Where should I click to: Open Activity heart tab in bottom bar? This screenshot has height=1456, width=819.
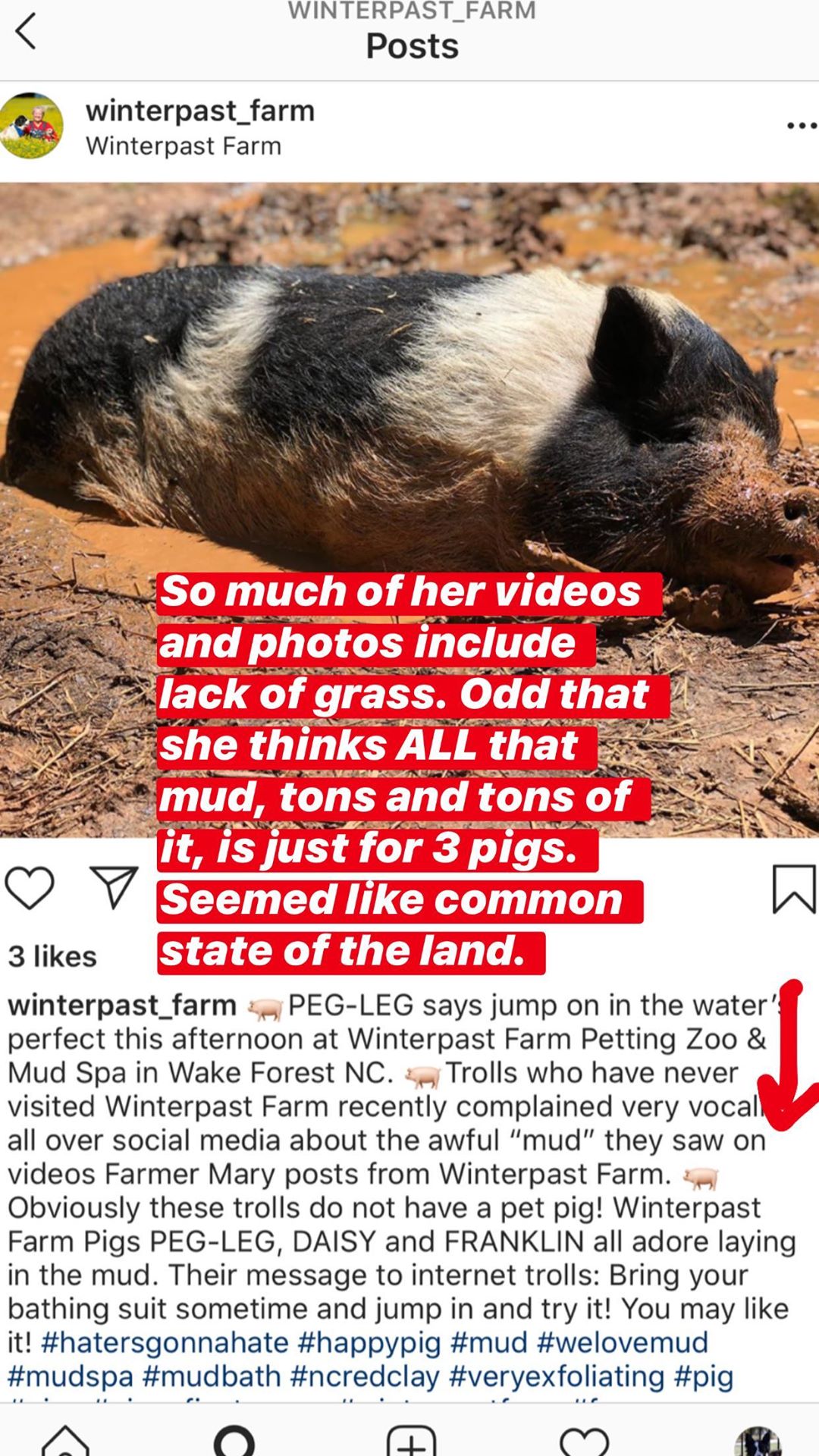point(584,1441)
